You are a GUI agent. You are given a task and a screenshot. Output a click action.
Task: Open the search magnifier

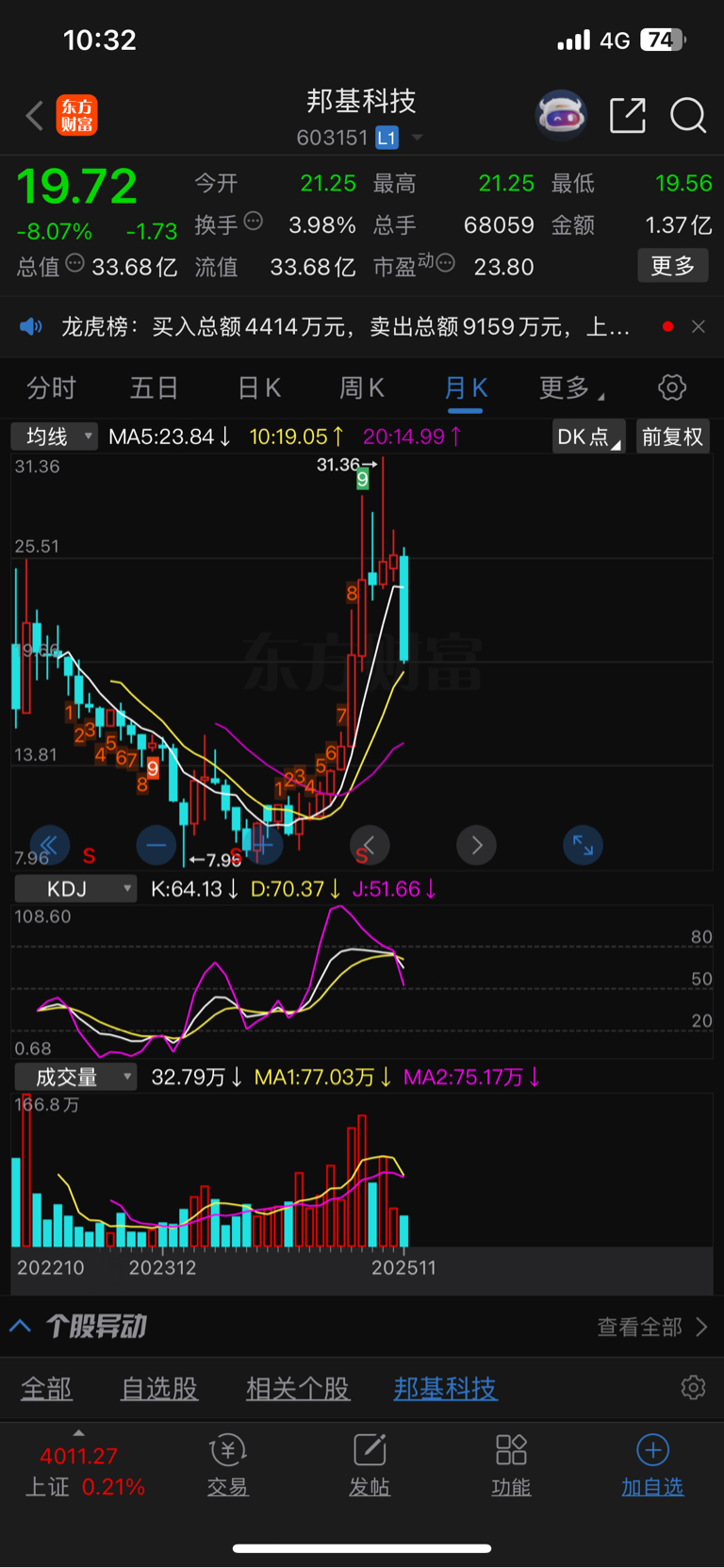click(688, 116)
